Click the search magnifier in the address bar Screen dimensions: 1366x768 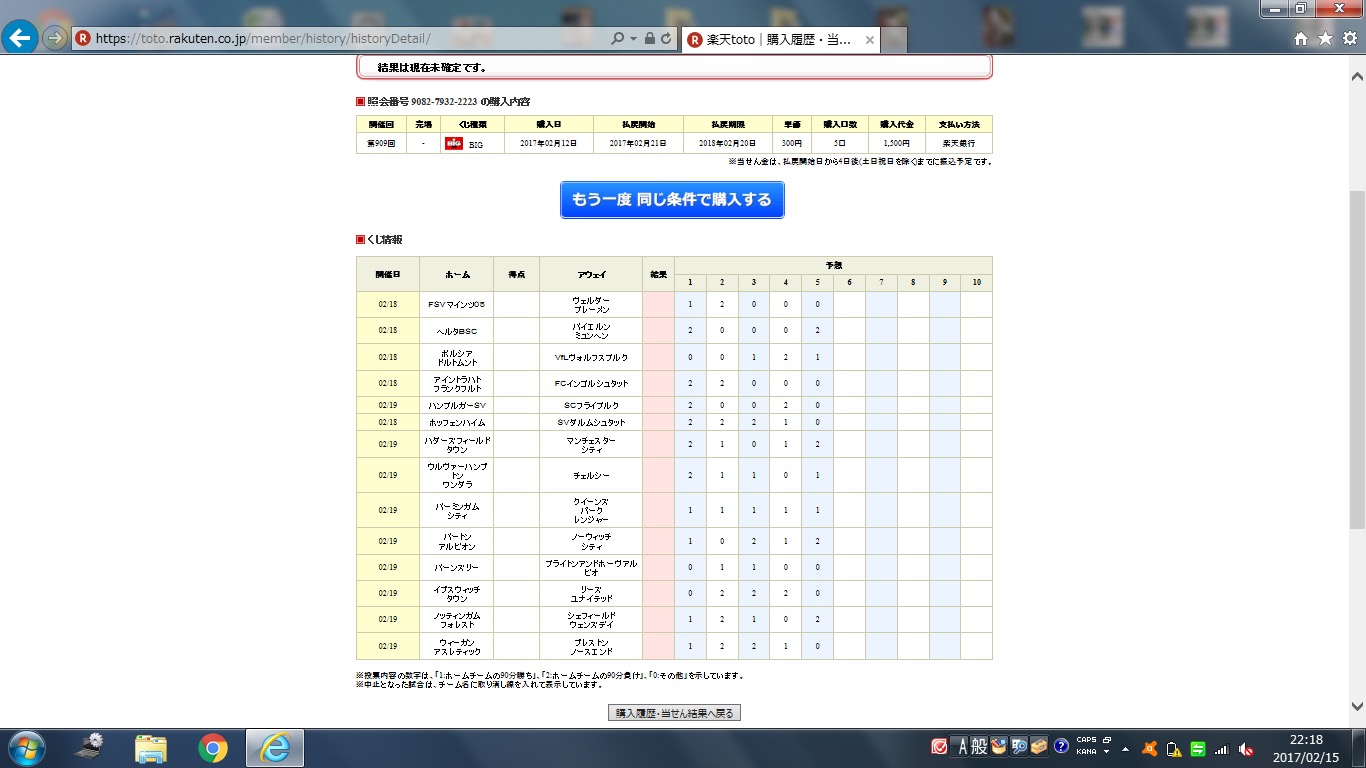click(618, 39)
